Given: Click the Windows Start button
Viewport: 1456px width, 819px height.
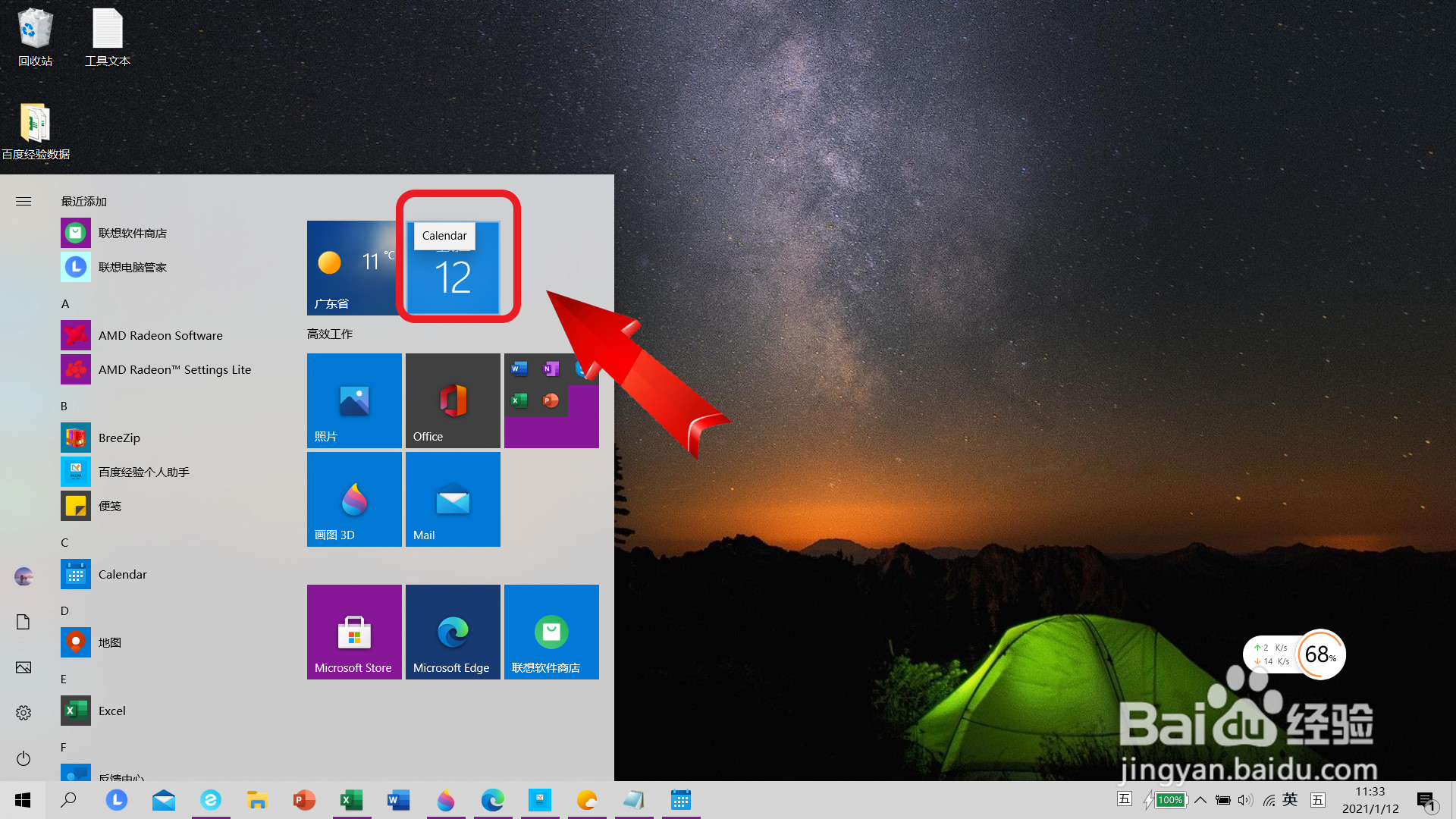Looking at the screenshot, I should (x=23, y=800).
